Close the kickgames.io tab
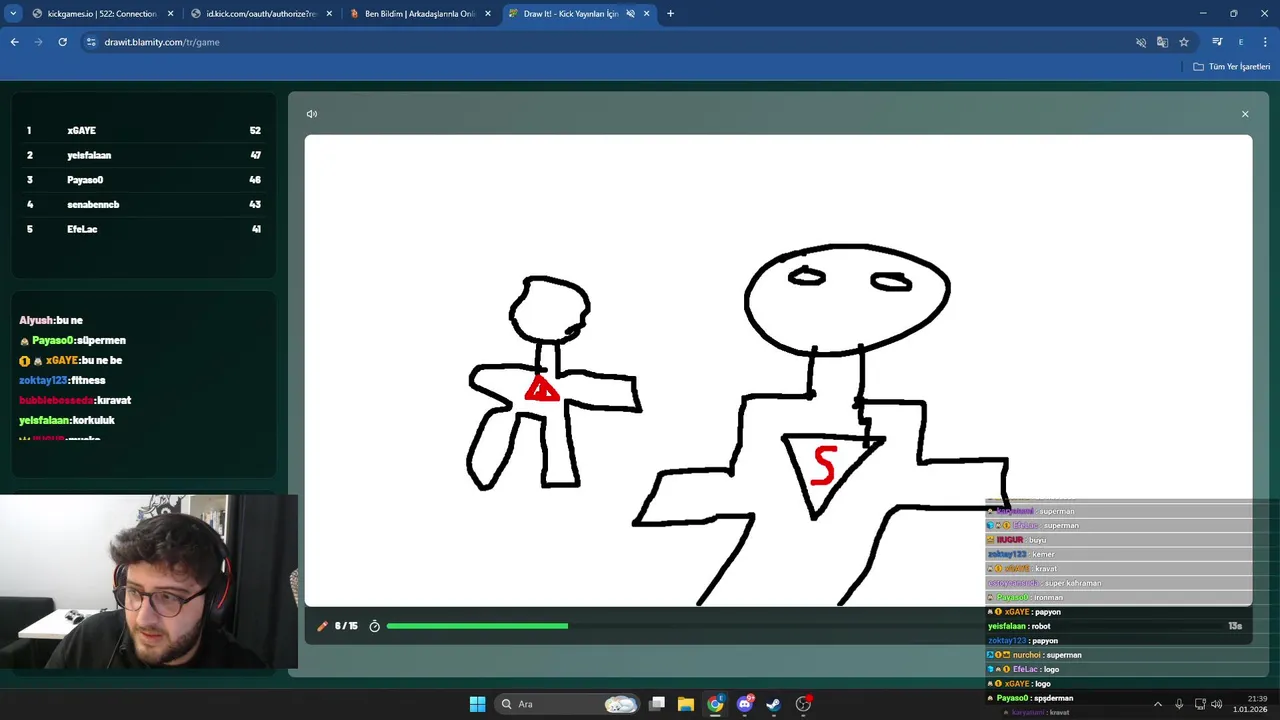 170,14
